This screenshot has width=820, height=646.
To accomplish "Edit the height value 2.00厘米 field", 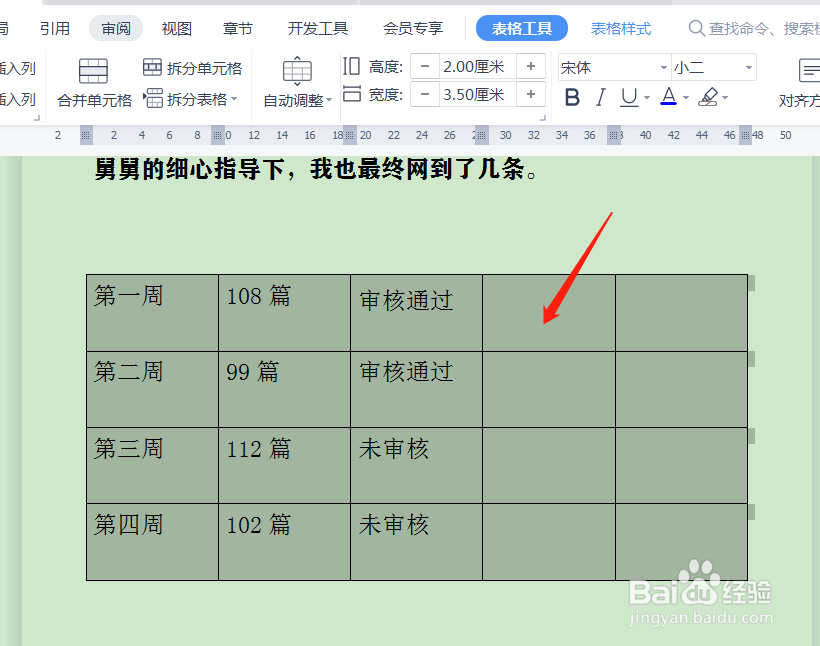I will pyautogui.click(x=477, y=66).
